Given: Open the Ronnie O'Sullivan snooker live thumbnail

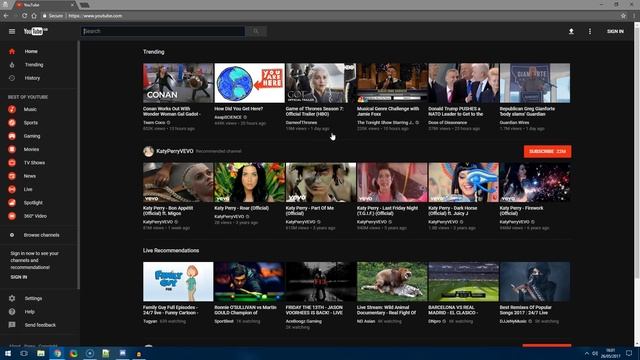Looking at the screenshot, I should click(249, 282).
